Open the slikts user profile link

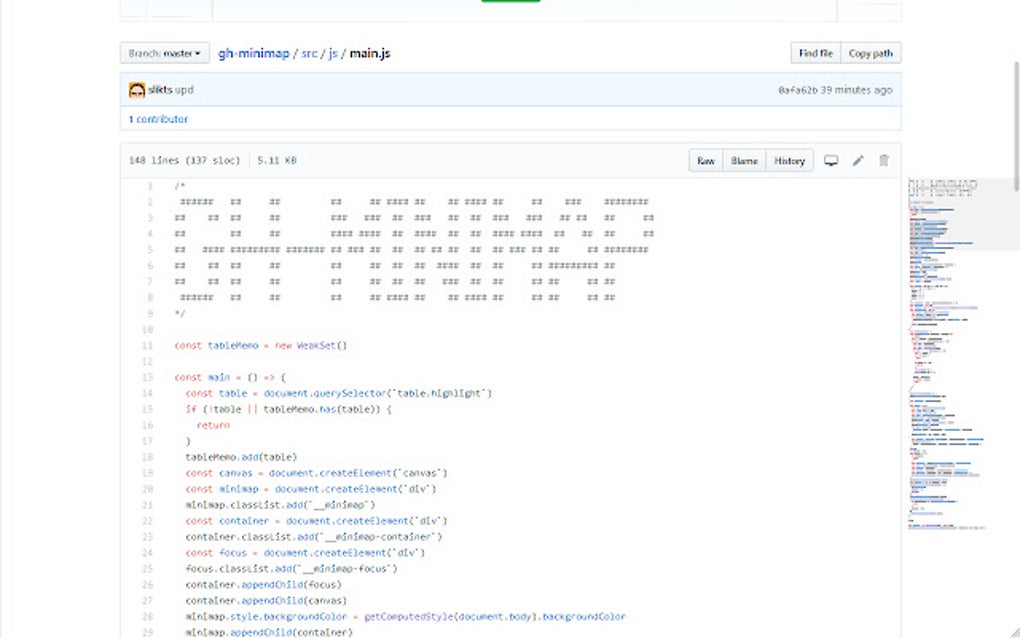click(x=160, y=90)
